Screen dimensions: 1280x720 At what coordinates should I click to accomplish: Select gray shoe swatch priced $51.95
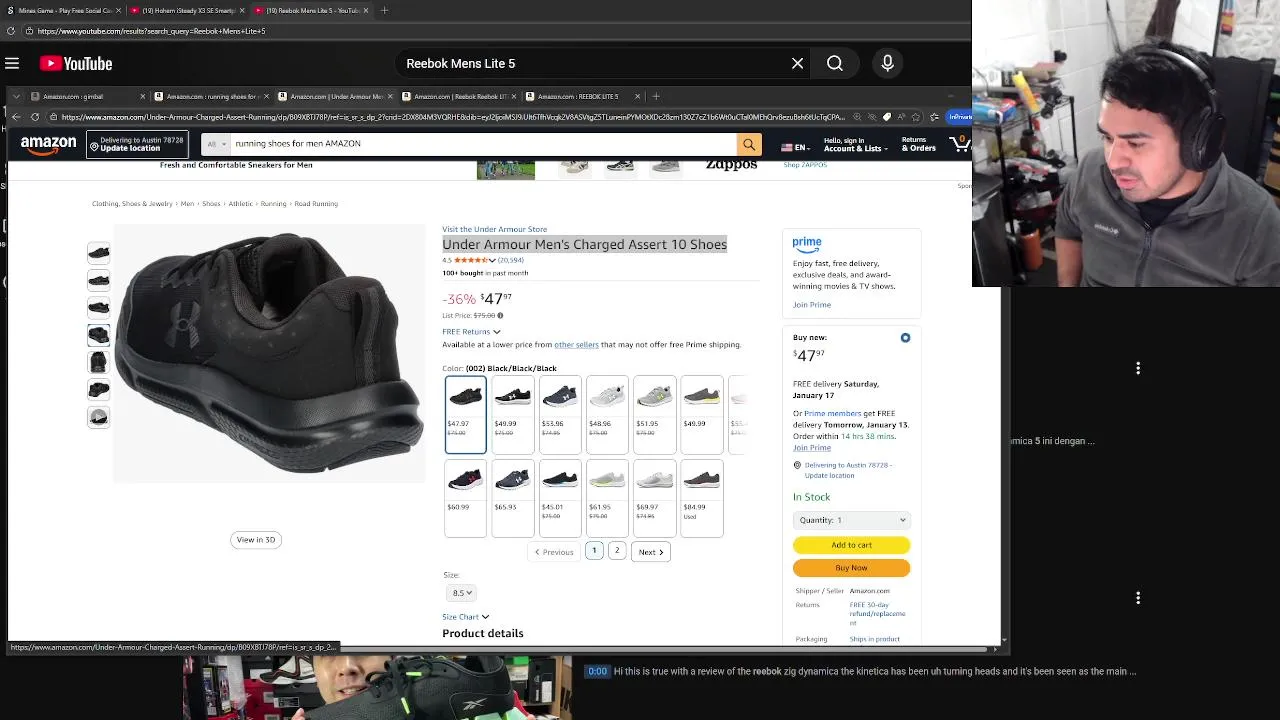(655, 415)
